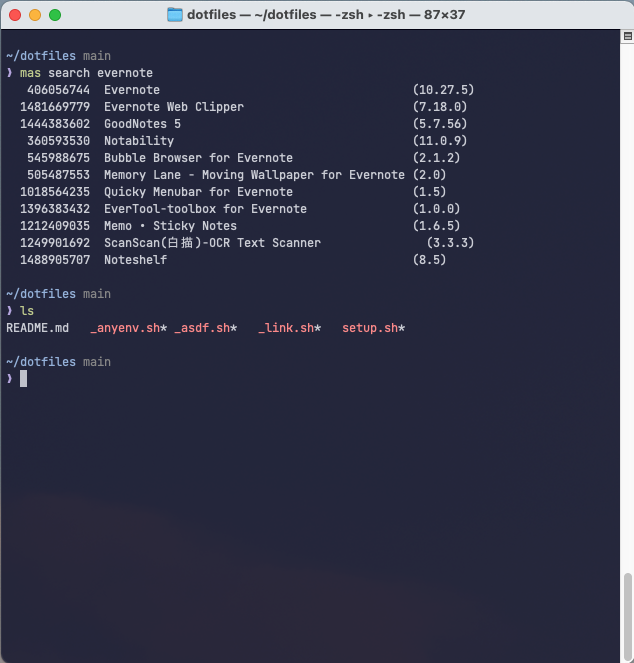The image size is (634, 663).
Task: Click app ID 406056744
Action: tap(58, 90)
